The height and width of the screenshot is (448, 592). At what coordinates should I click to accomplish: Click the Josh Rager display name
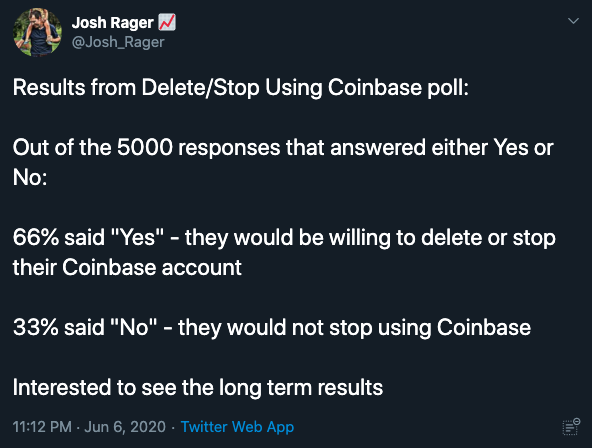(113, 23)
